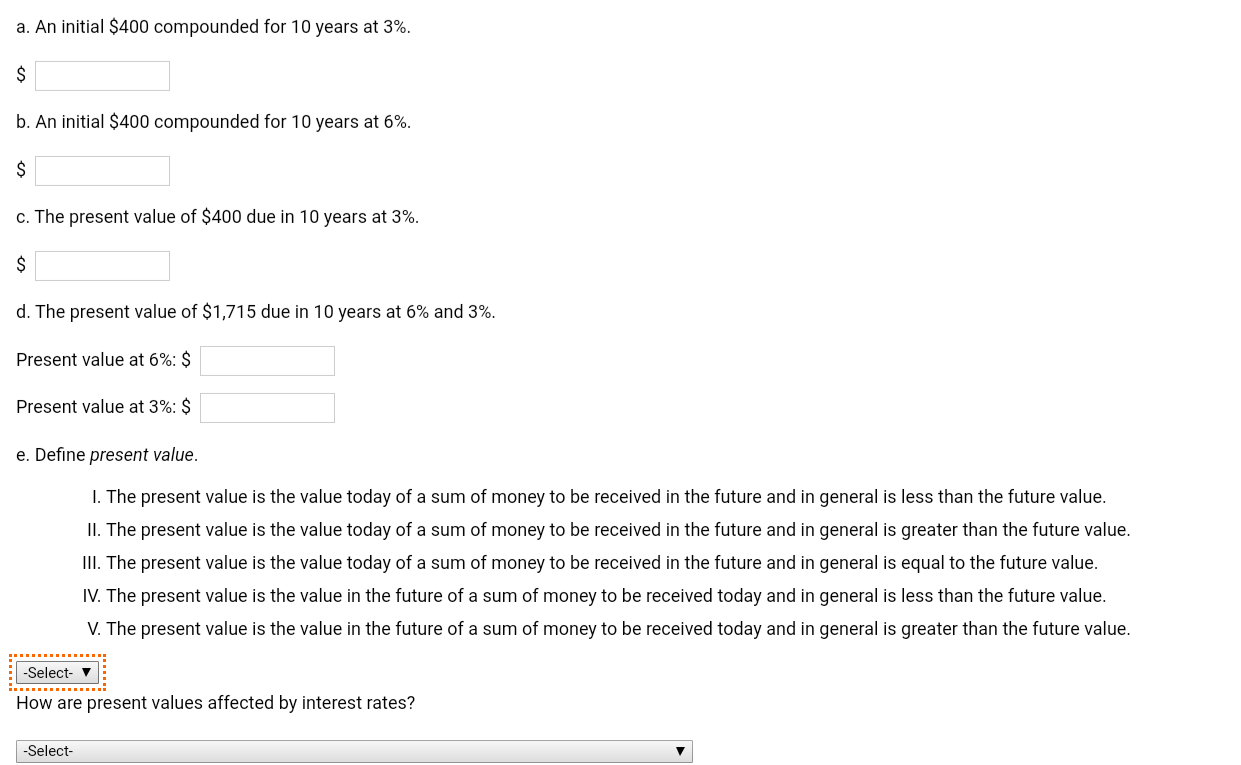1241x765 pixels.
Task: Click the highlighted -Select- control with dotted border
Action: pyautogui.click(x=57, y=672)
